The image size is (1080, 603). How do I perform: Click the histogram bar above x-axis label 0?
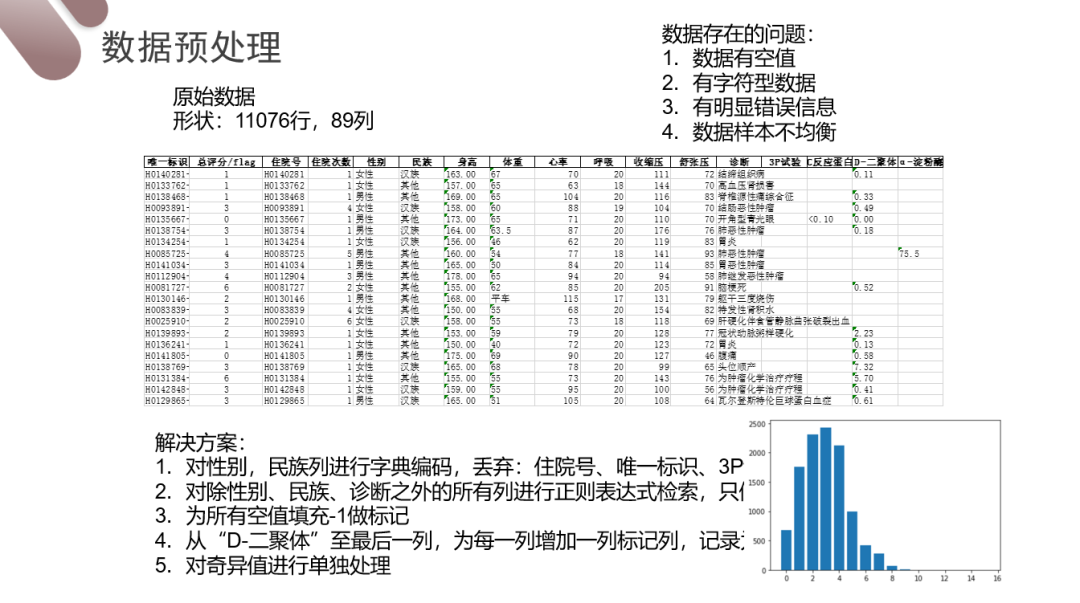click(786, 550)
